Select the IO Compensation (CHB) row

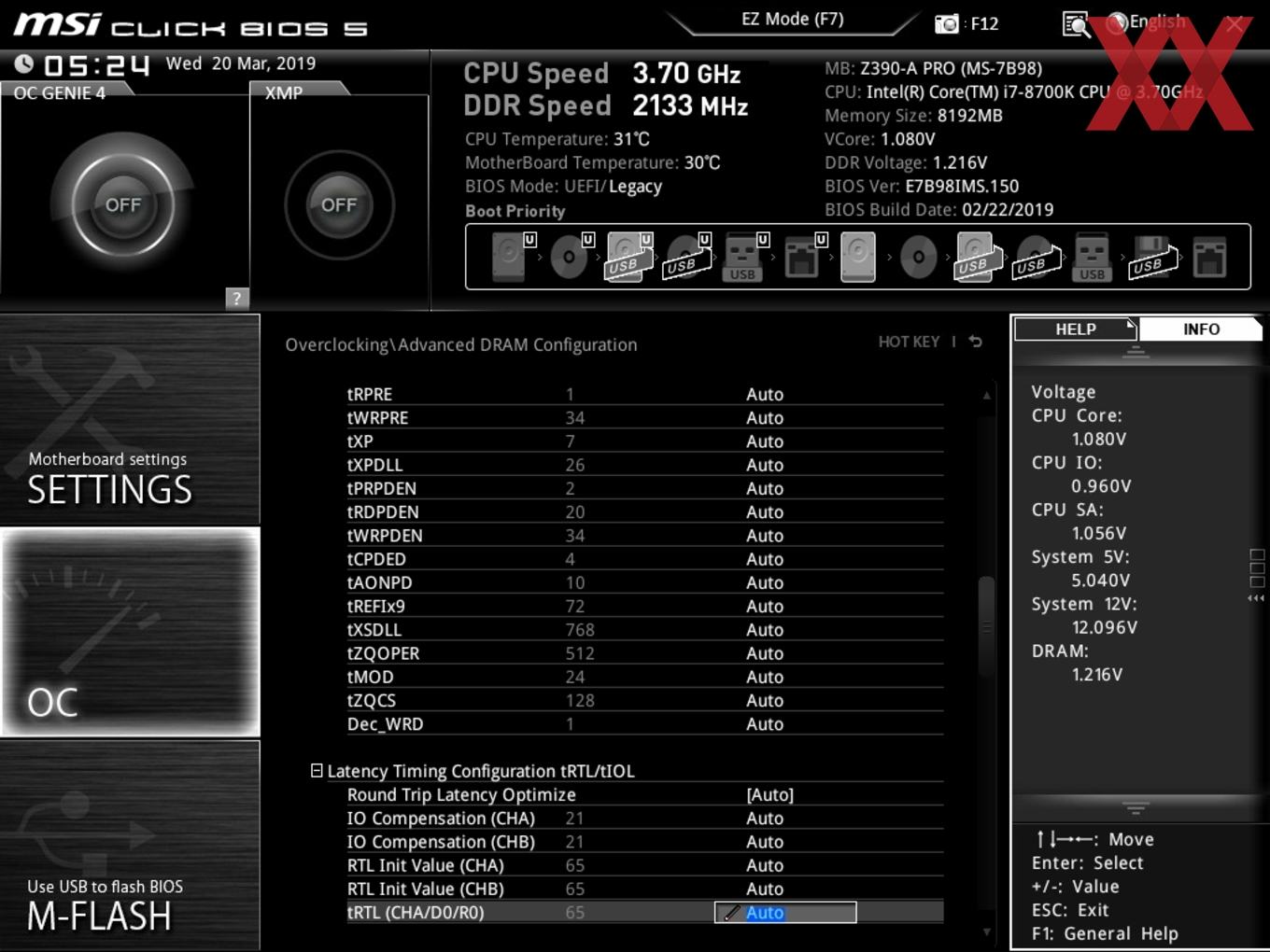(644, 842)
